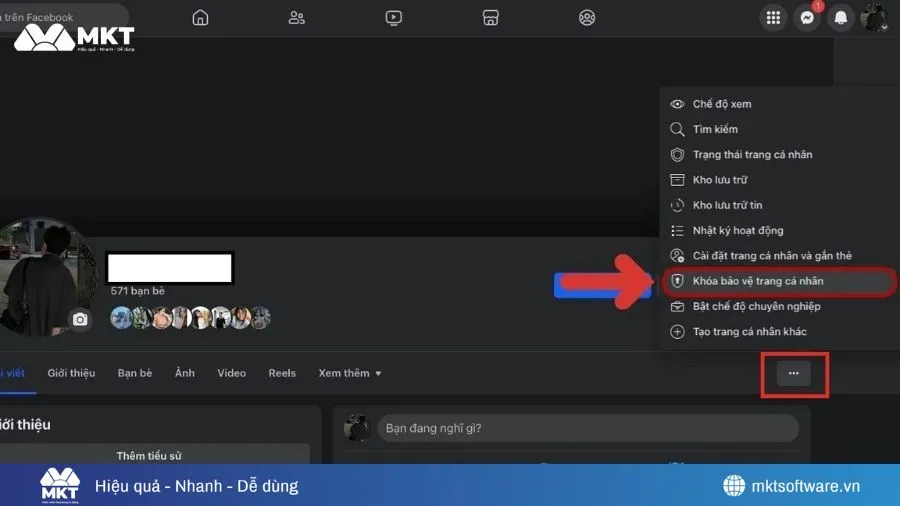Click plus icon beside Tạo trang cá nhân khác
This screenshot has height=506, width=900.
[x=677, y=331]
